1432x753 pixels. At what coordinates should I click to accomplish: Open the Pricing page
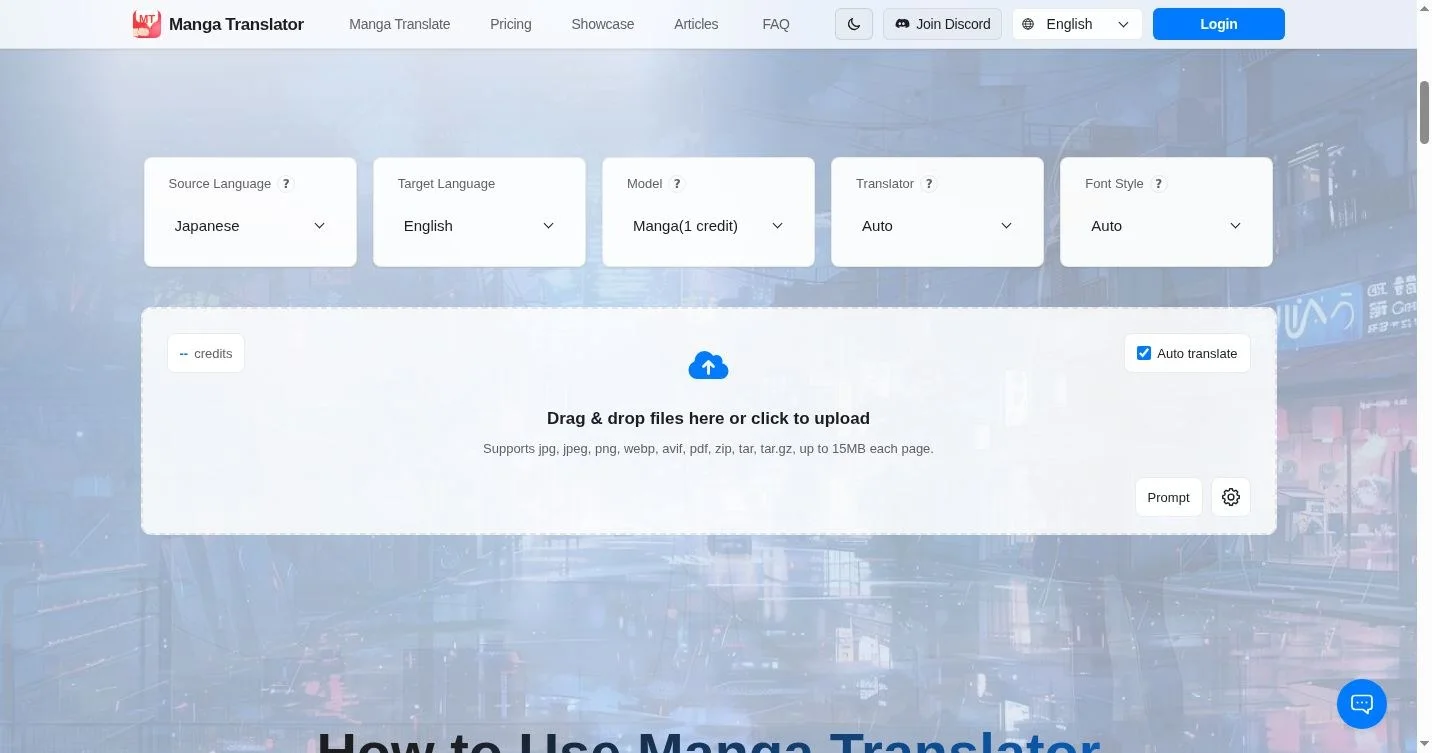pyautogui.click(x=511, y=24)
